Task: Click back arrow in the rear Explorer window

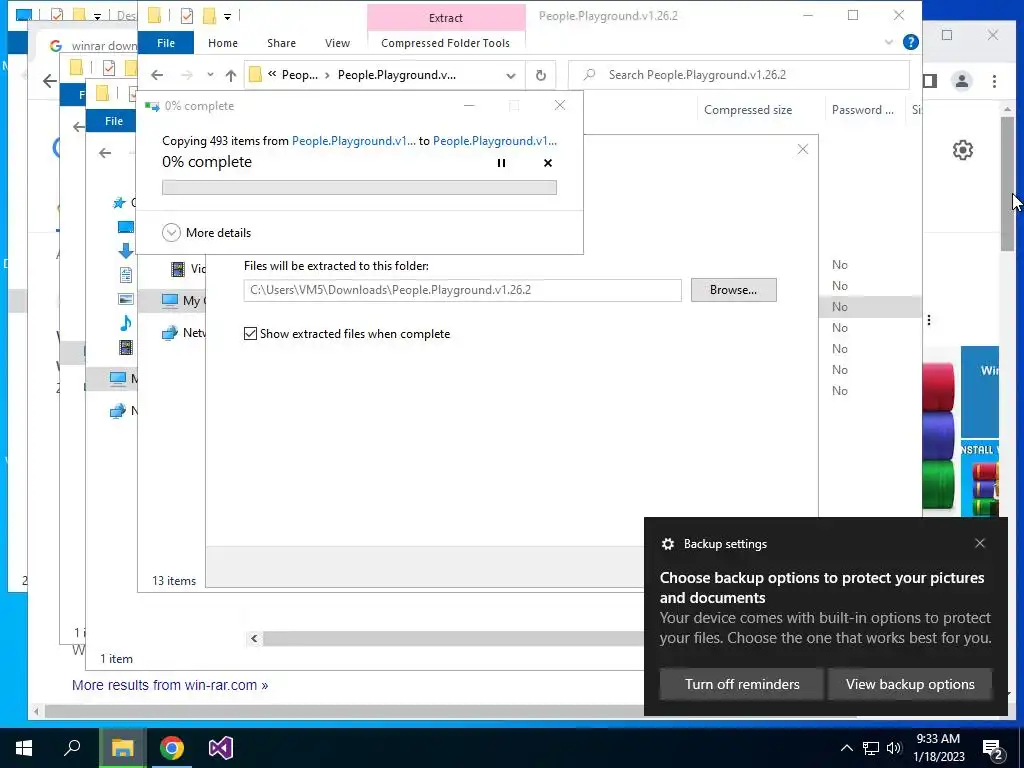Action: click(x=105, y=153)
